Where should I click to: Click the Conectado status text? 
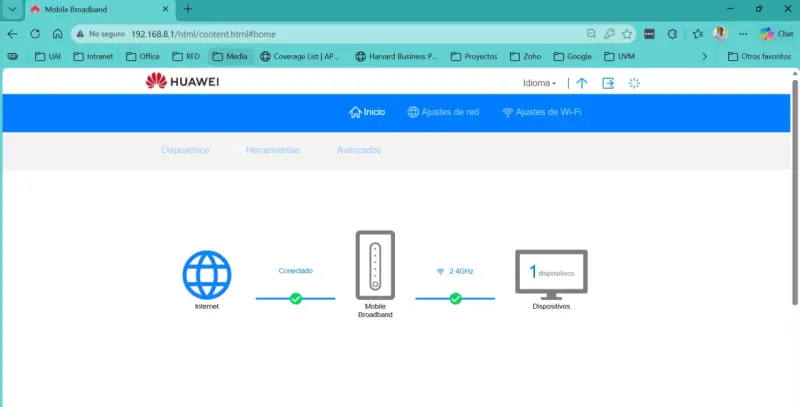(x=295, y=270)
